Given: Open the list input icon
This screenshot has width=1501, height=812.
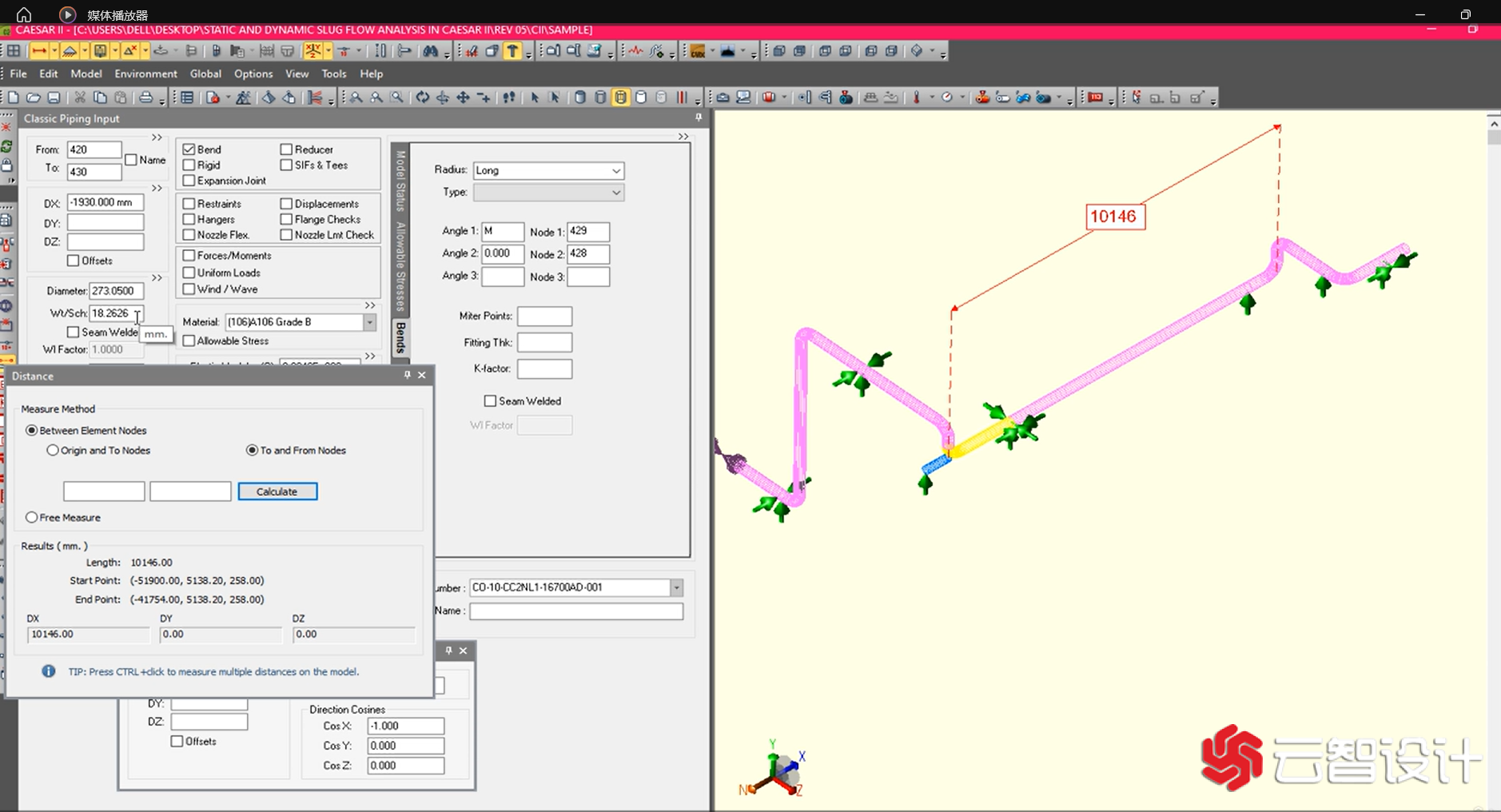Looking at the screenshot, I should [x=187, y=98].
